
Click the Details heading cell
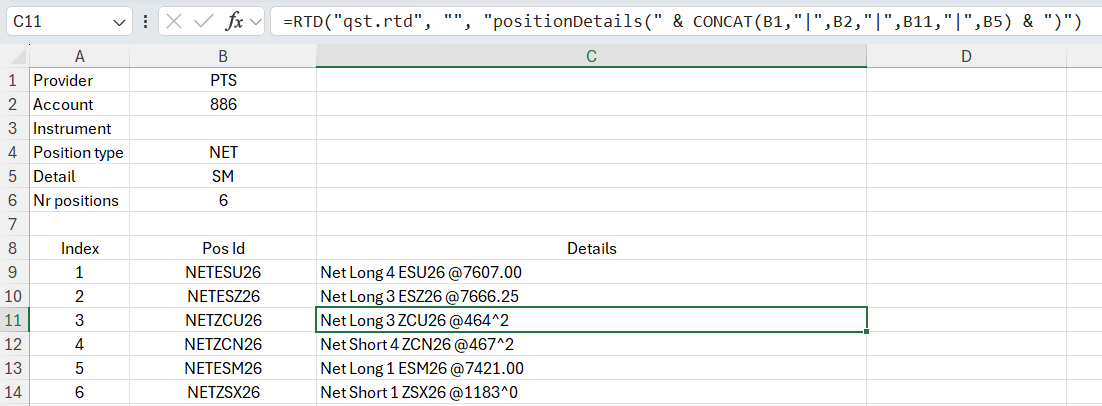592,248
